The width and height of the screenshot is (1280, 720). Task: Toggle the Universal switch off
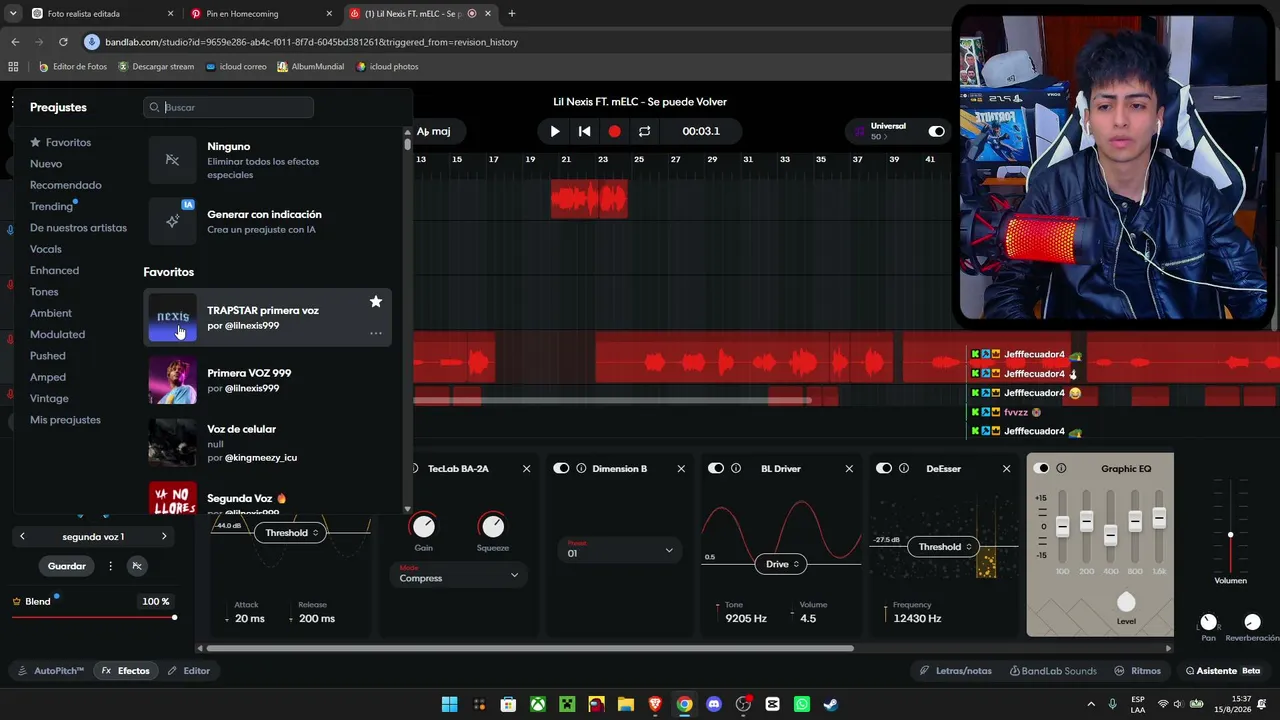tap(936, 131)
